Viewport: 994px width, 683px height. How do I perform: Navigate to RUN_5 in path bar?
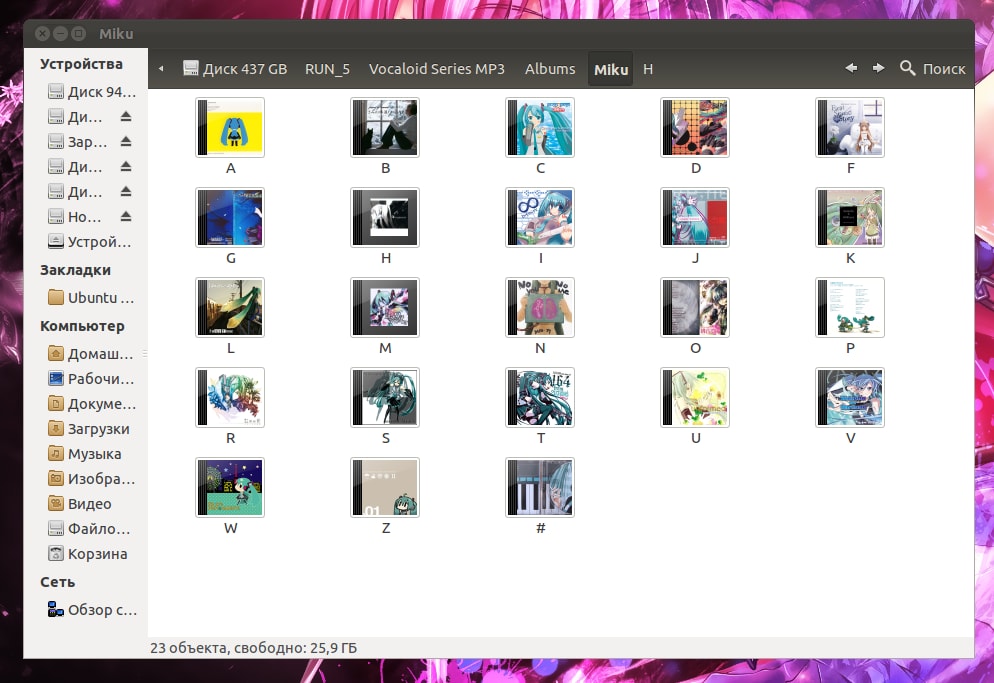pyautogui.click(x=327, y=68)
